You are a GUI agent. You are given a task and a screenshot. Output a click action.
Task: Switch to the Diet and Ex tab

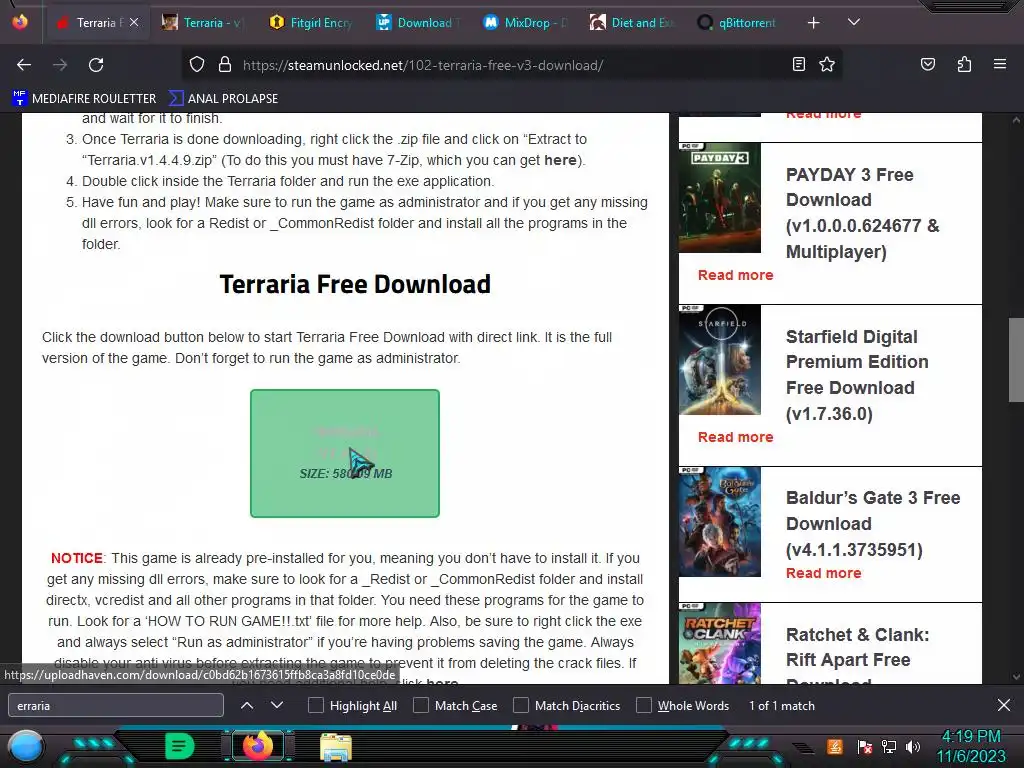tap(632, 22)
